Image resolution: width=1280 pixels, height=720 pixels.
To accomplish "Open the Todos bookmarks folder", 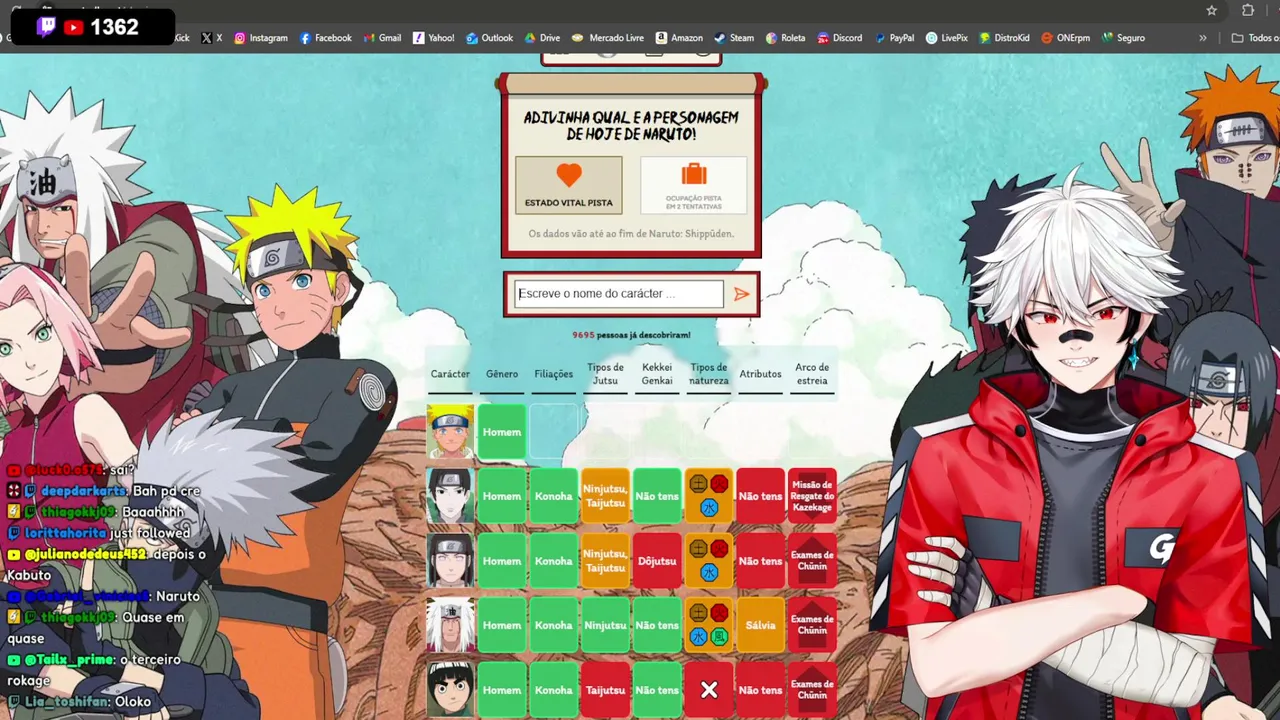I will [1255, 38].
